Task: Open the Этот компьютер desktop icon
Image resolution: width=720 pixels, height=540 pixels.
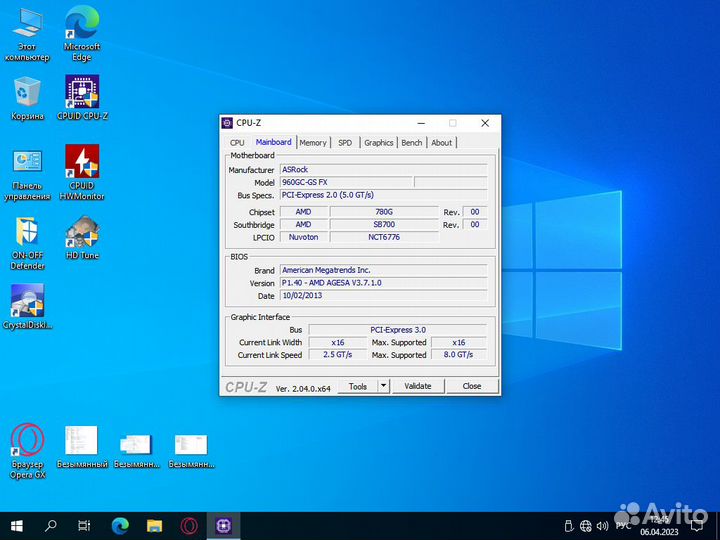Action: [27, 35]
